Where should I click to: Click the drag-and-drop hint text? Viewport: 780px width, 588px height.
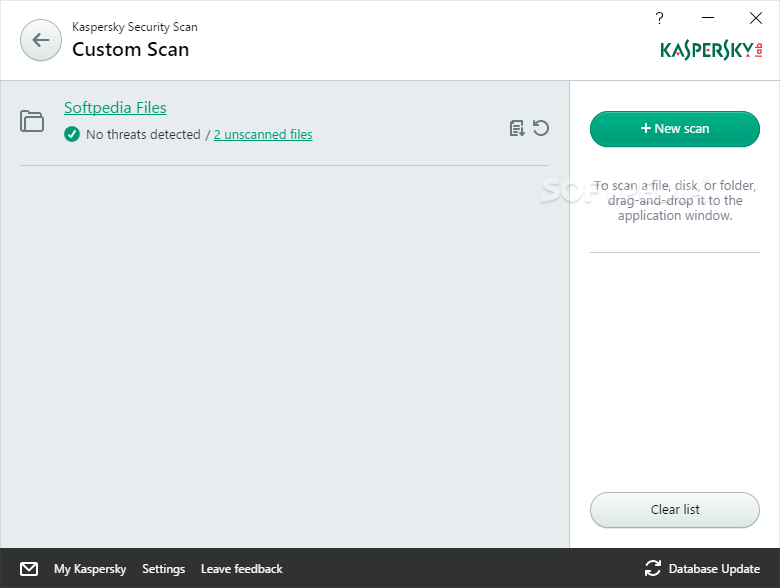[x=675, y=200]
